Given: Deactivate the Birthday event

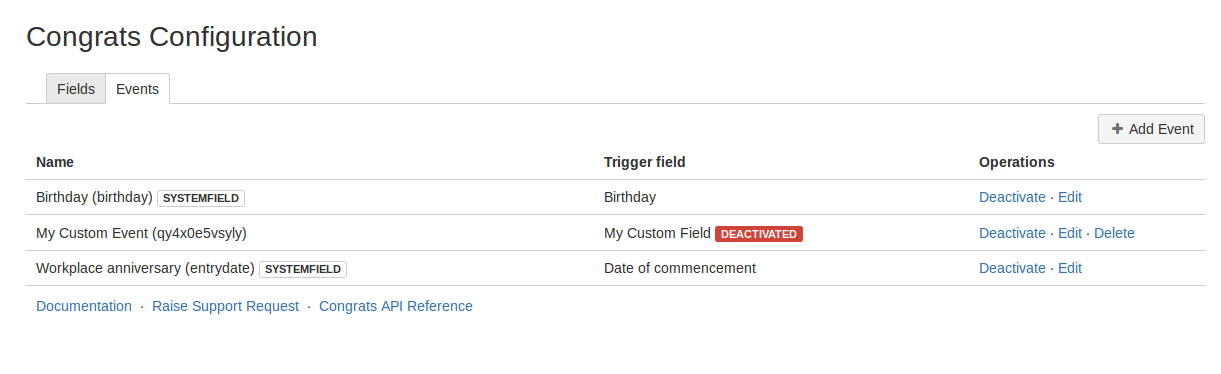Looking at the screenshot, I should coord(1012,197).
